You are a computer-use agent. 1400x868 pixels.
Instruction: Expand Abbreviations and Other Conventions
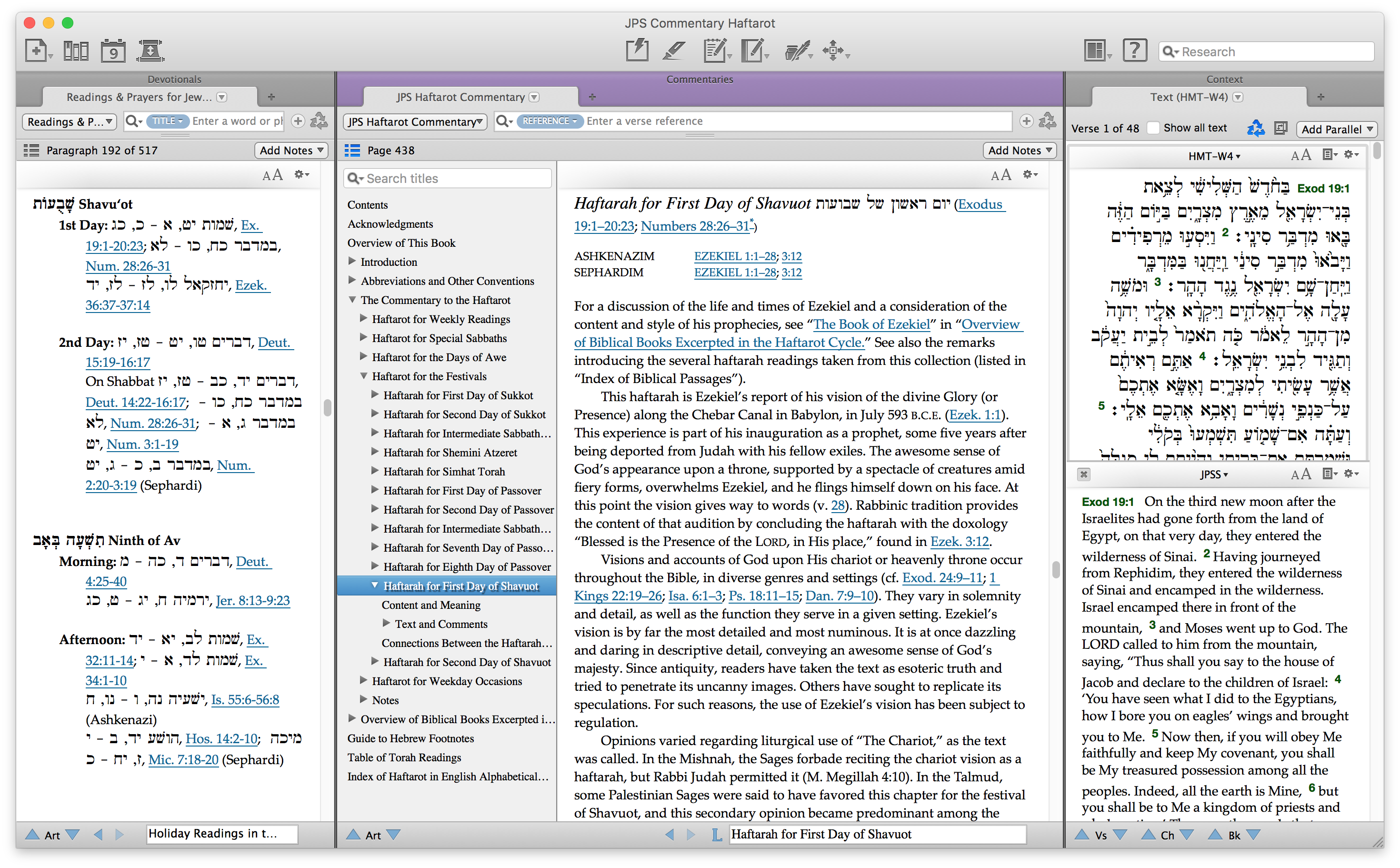[x=352, y=280]
